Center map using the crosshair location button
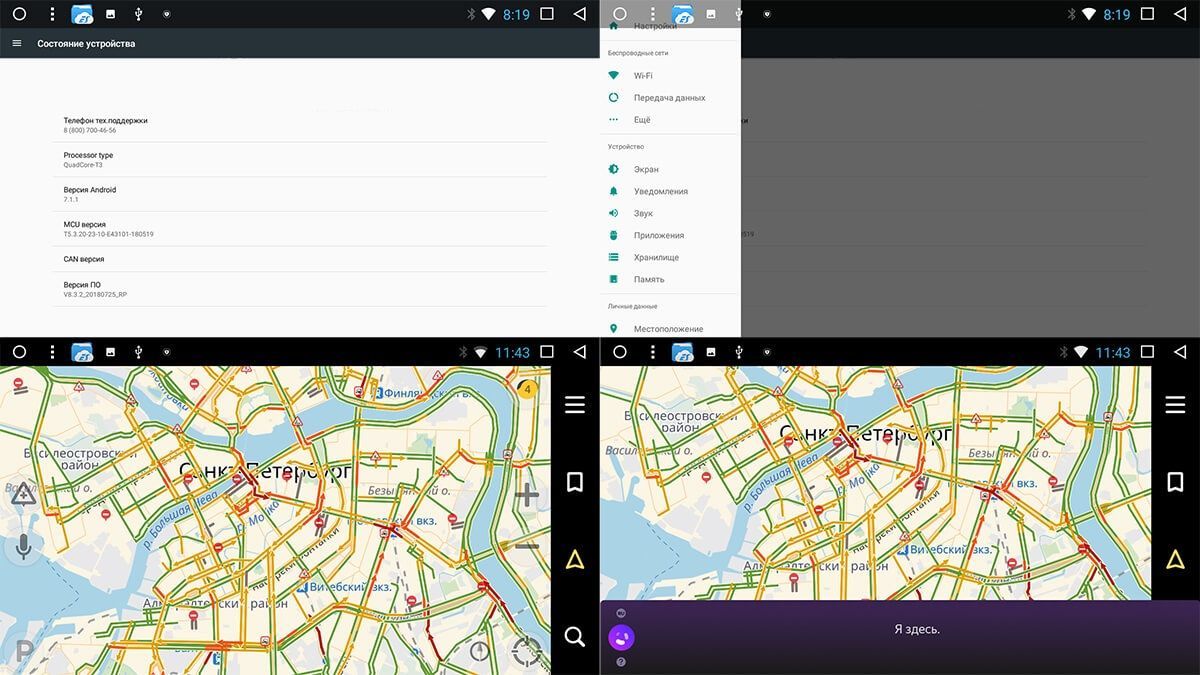The width and height of the screenshot is (1200, 675). click(x=526, y=651)
